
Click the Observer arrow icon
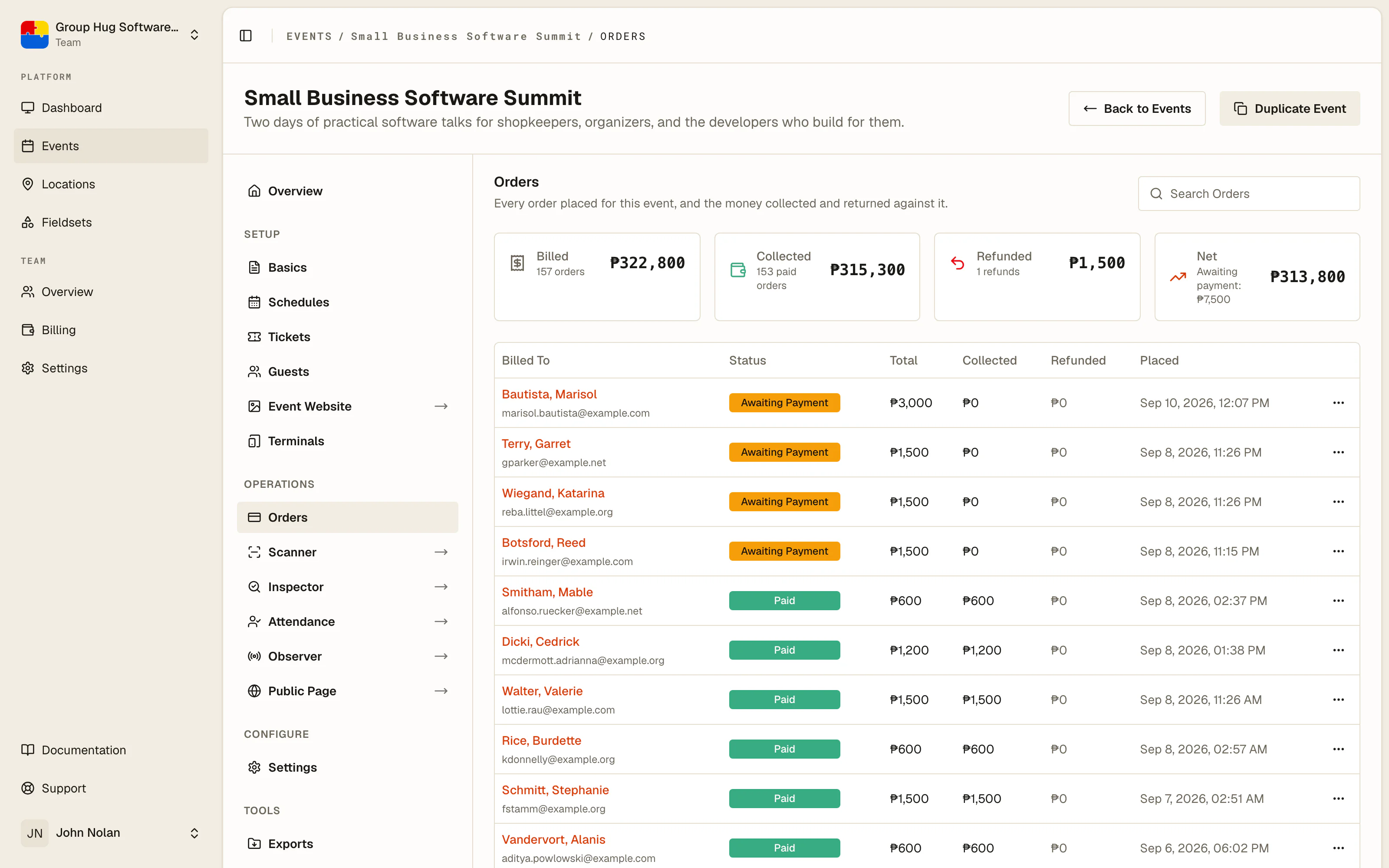pyautogui.click(x=441, y=656)
